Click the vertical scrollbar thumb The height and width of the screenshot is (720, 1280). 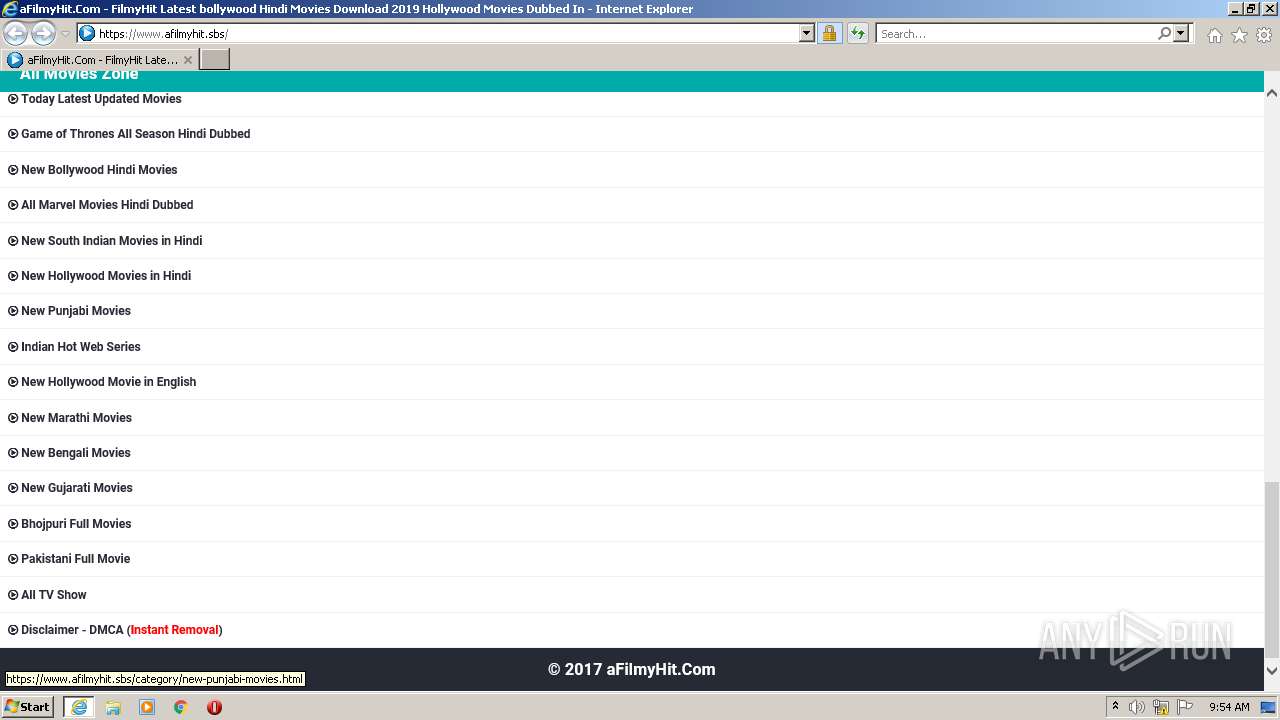[1272, 568]
